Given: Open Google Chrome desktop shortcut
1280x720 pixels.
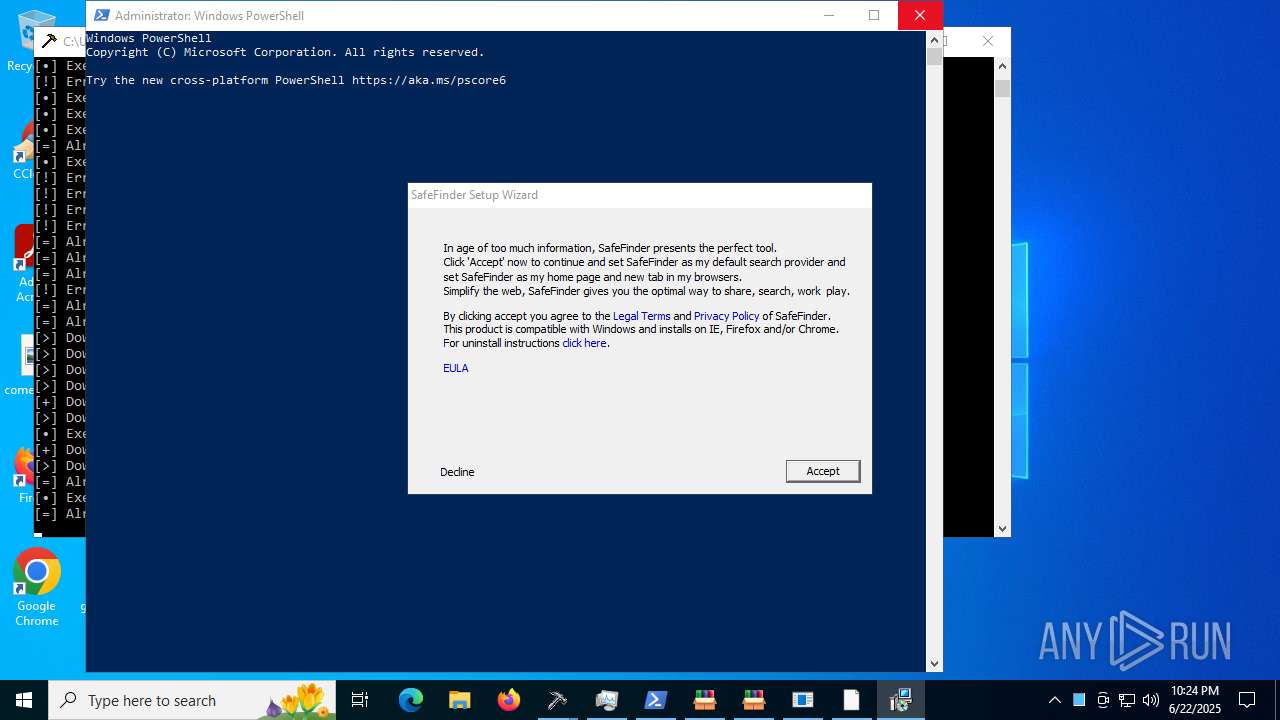Looking at the screenshot, I should 37,588.
